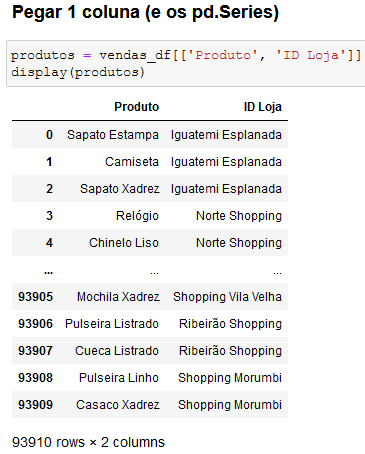Click the 'Pegar 1 coluna' heading
This screenshot has height=454, width=365.
pos(145,13)
